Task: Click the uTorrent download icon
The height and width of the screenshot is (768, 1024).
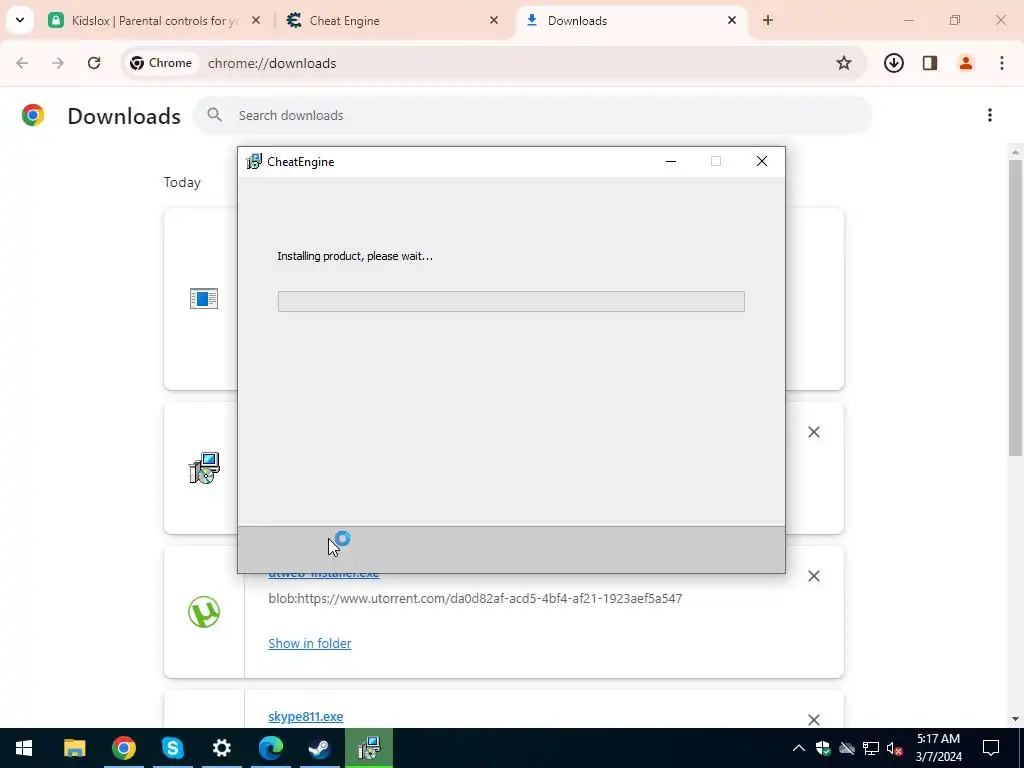Action: pyautogui.click(x=204, y=612)
